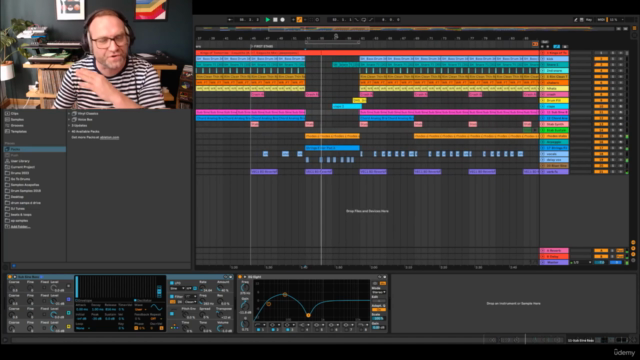Image resolution: width=640 pixels, height=360 pixels.
Task: Select Current Project in Places
Action: (x=22, y=167)
